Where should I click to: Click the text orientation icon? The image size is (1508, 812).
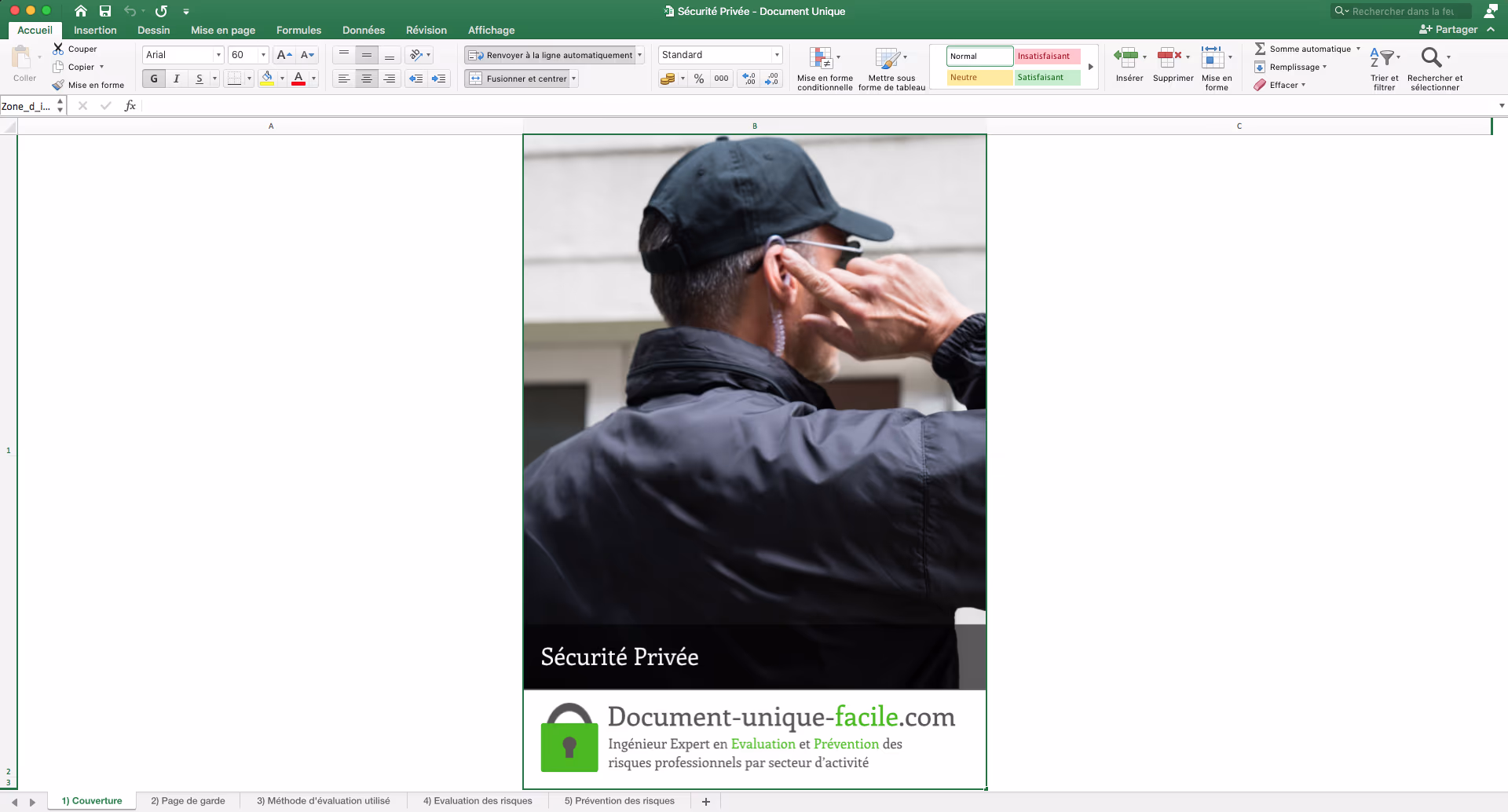(x=416, y=55)
